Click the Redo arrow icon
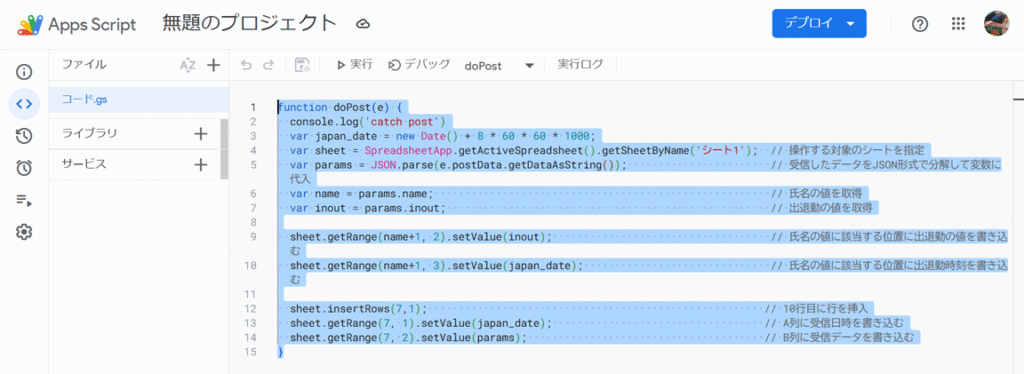 pyautogui.click(x=268, y=65)
